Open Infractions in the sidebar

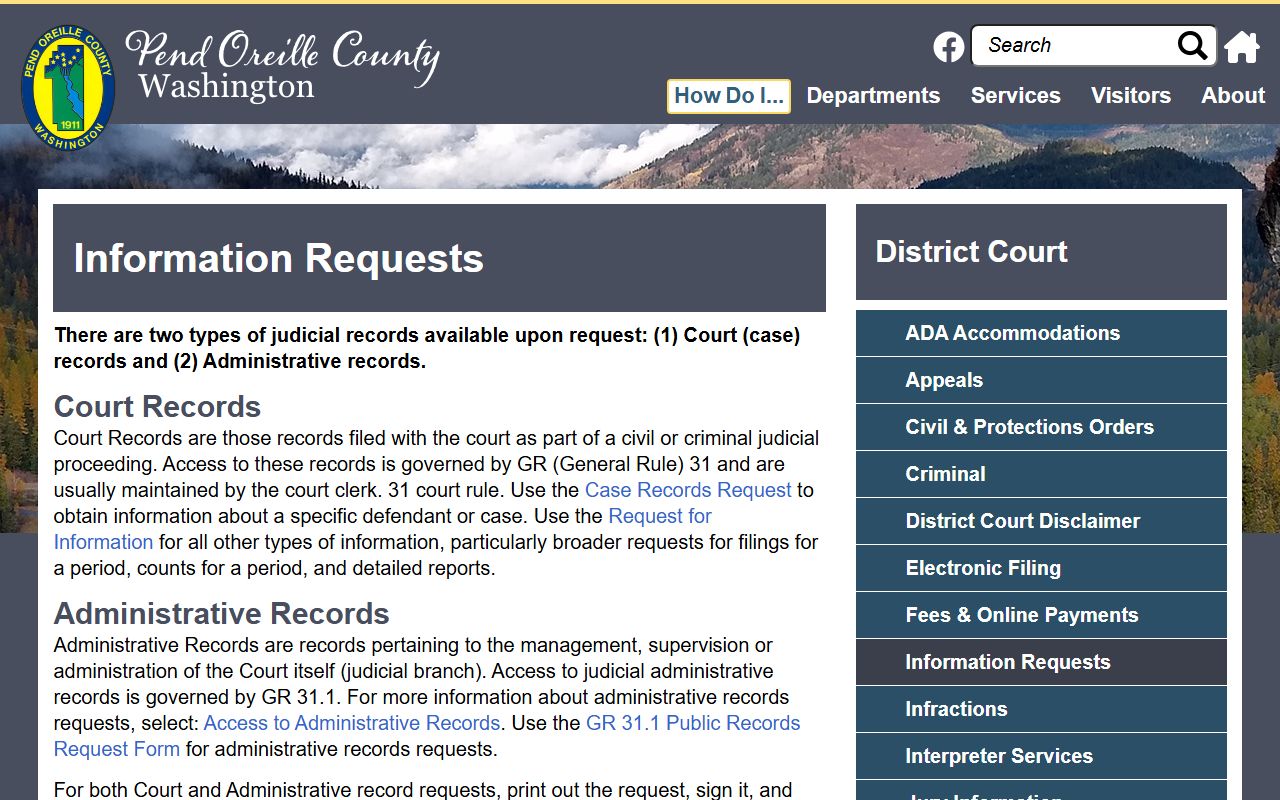tap(1041, 709)
